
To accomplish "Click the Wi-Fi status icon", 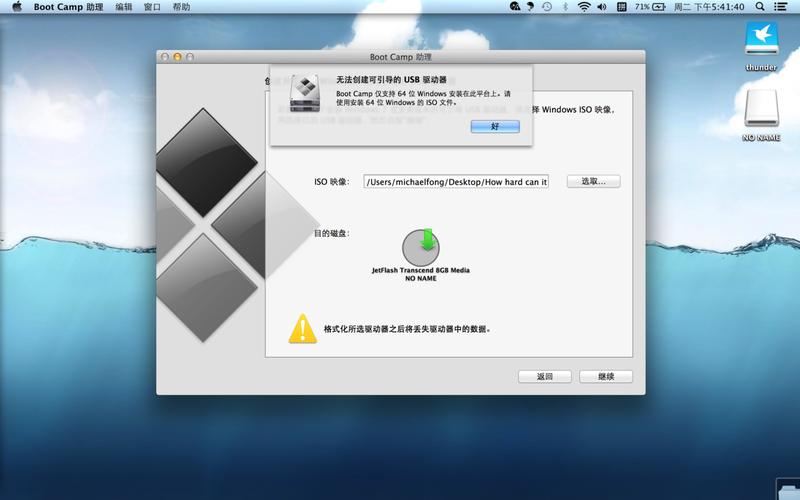I will coord(584,7).
